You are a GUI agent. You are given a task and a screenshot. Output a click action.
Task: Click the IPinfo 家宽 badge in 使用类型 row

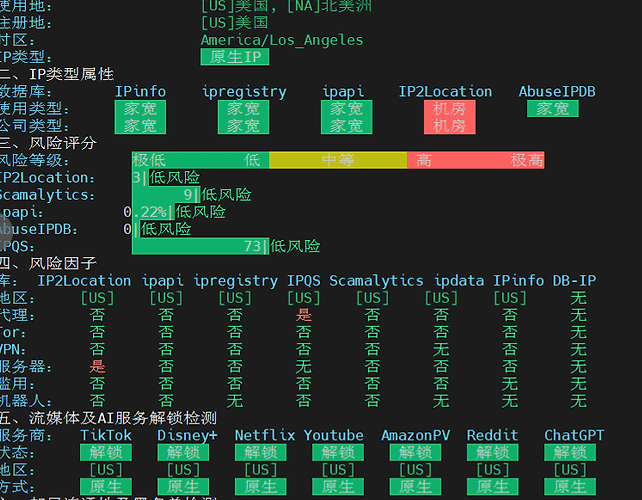[140, 109]
